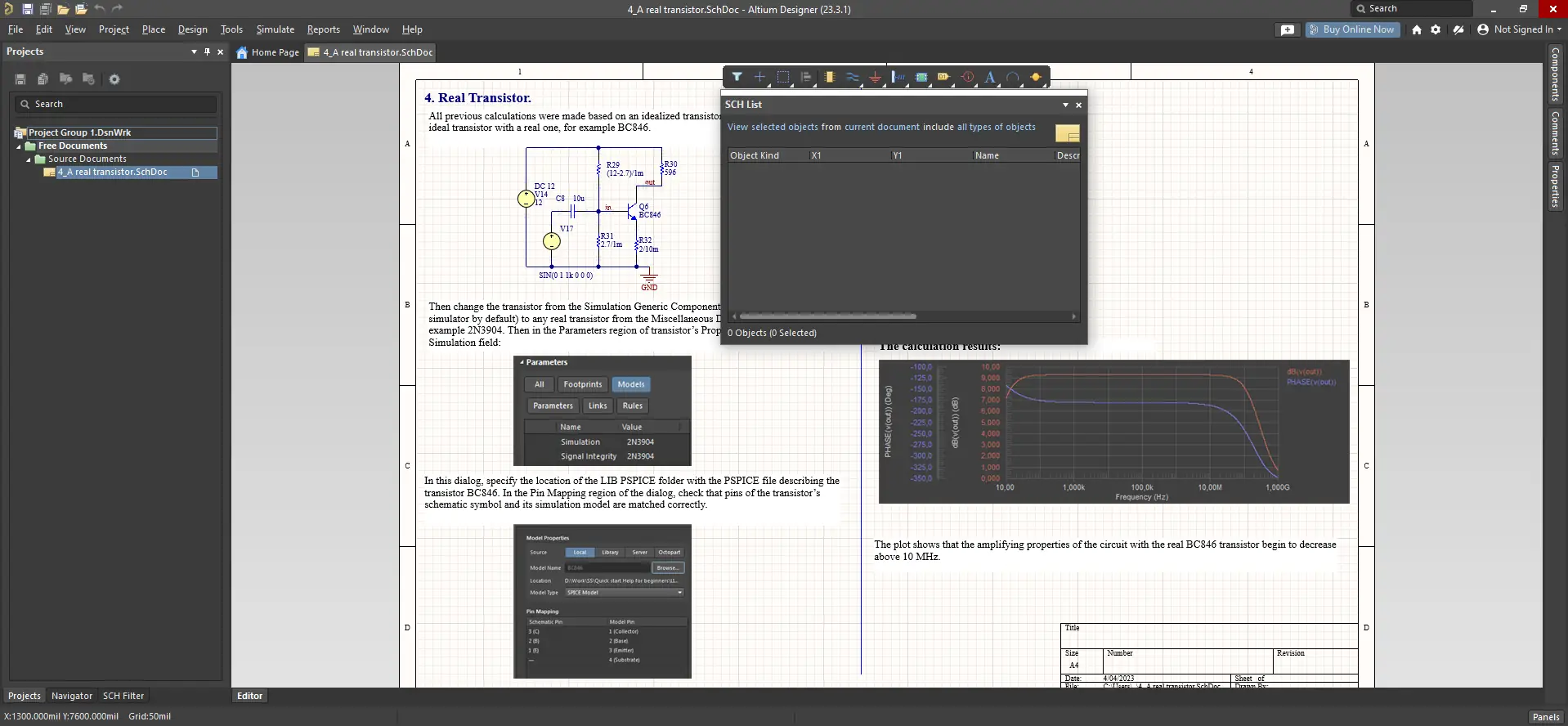
Task: Select the Place Text String tool
Action: [990, 77]
